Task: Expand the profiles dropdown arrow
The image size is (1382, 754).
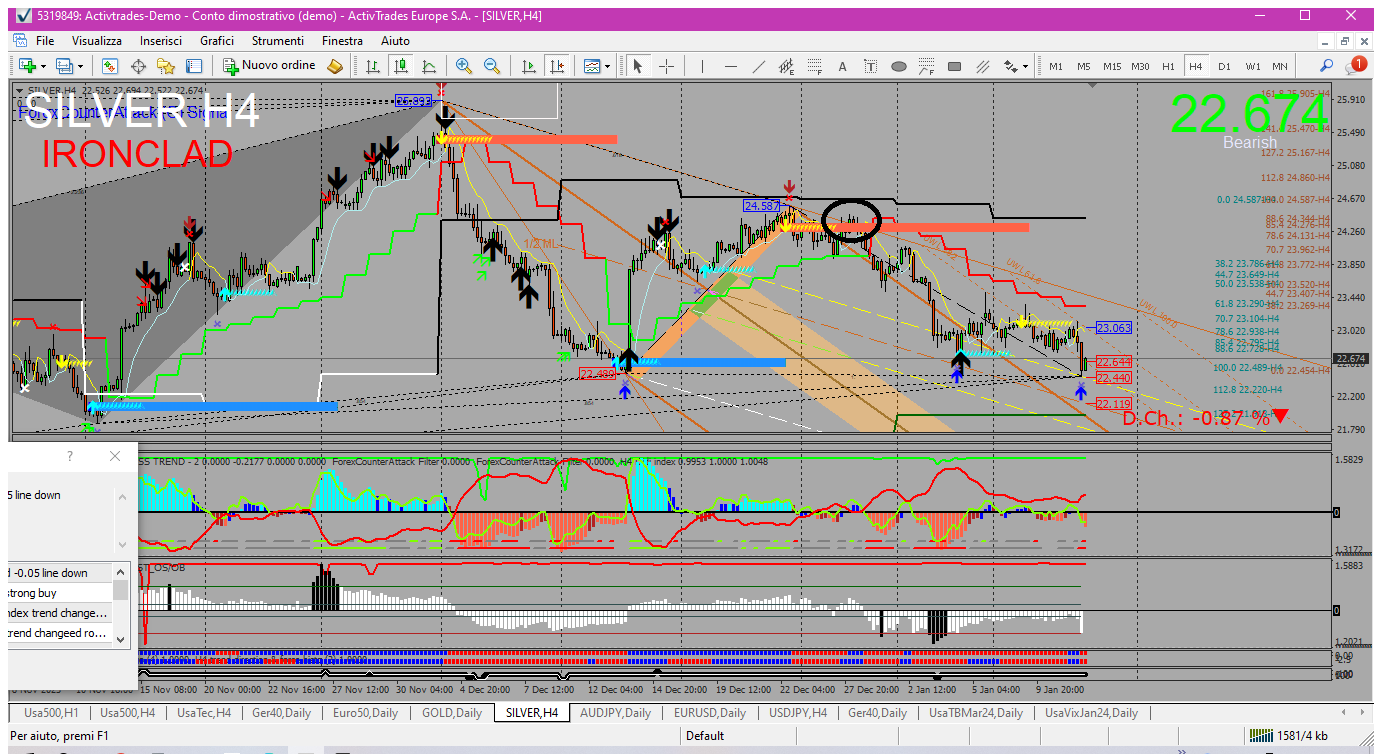Action: (x=82, y=66)
